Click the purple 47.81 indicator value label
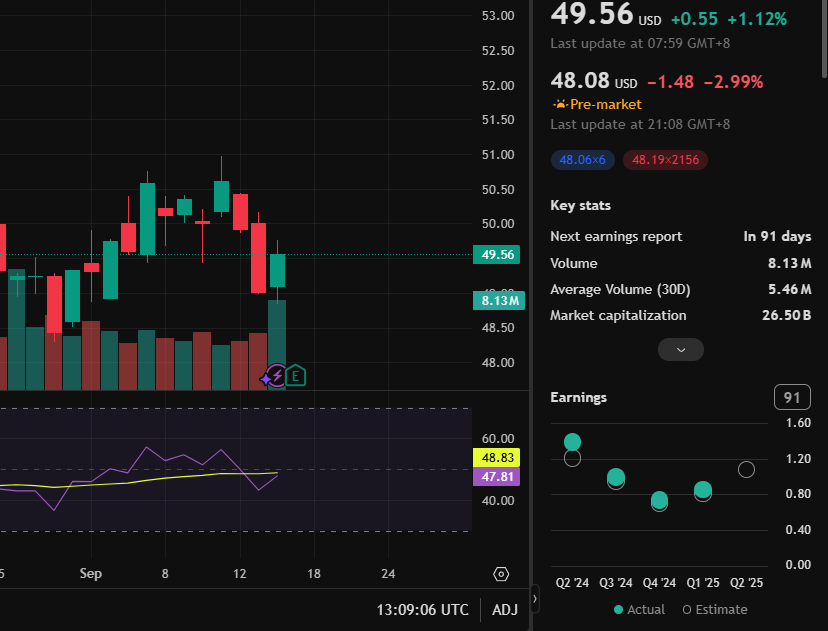 pos(496,477)
